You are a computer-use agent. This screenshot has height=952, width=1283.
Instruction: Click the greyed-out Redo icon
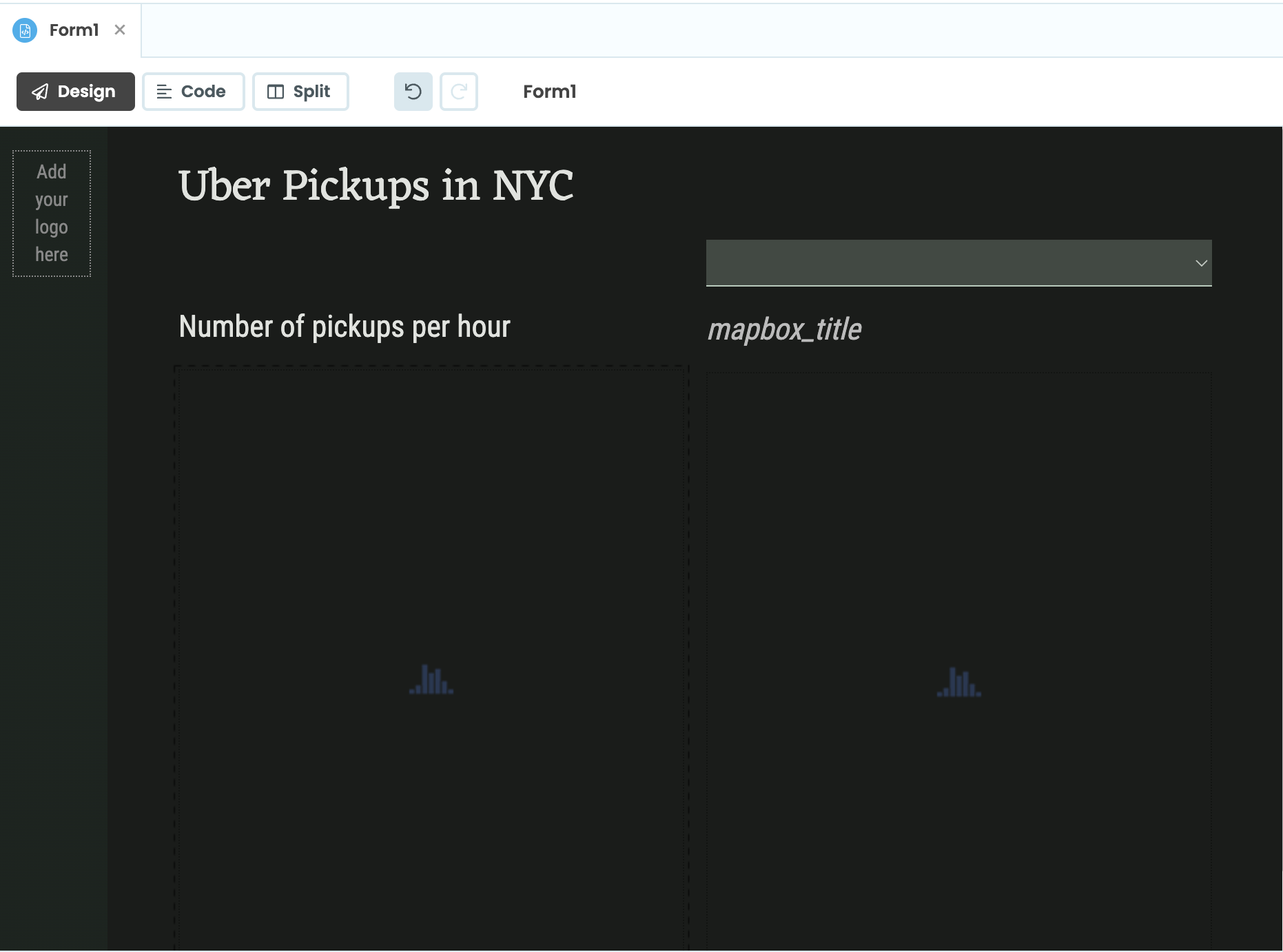(459, 92)
